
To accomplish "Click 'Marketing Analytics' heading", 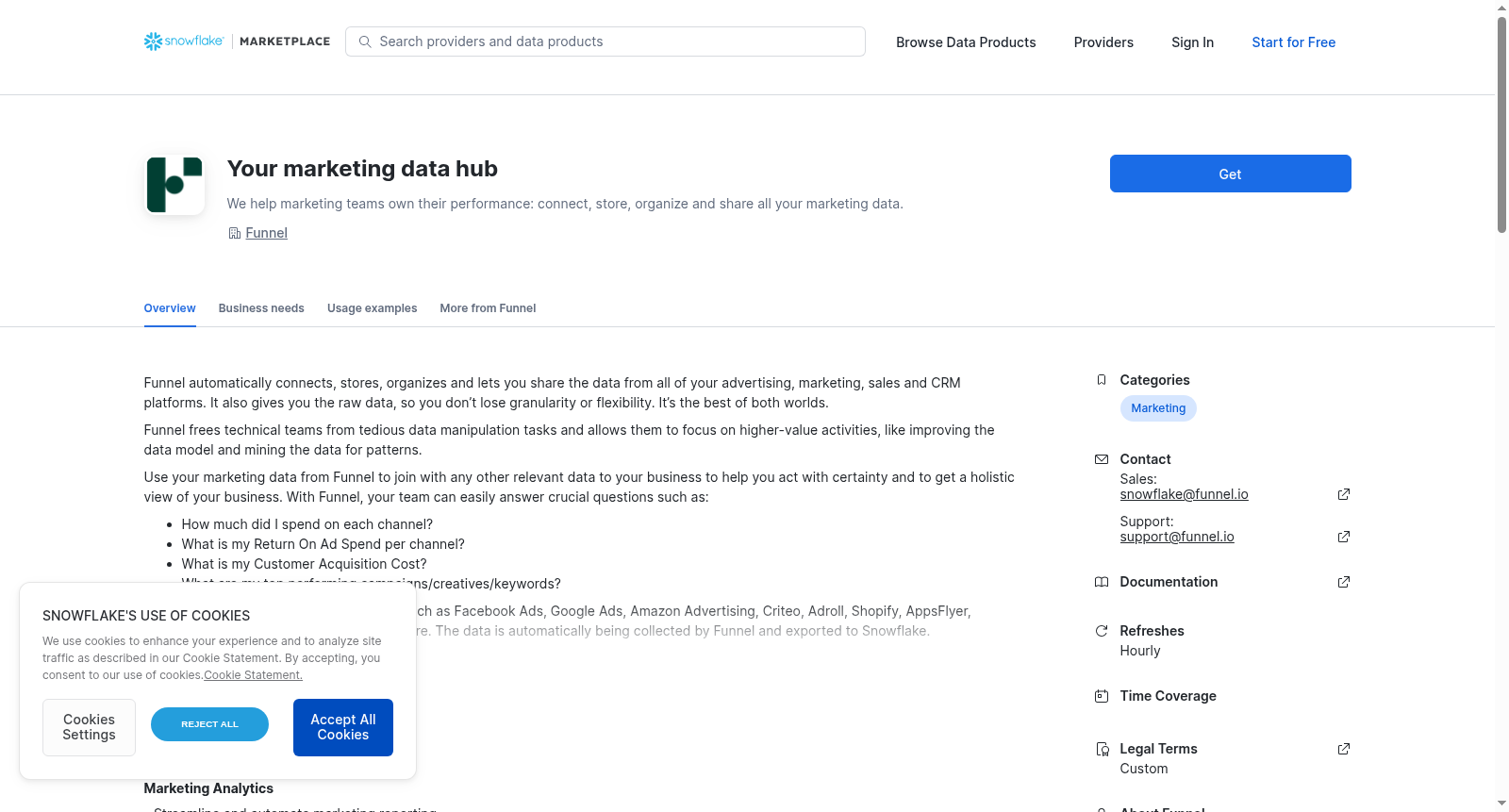I will [208, 788].
